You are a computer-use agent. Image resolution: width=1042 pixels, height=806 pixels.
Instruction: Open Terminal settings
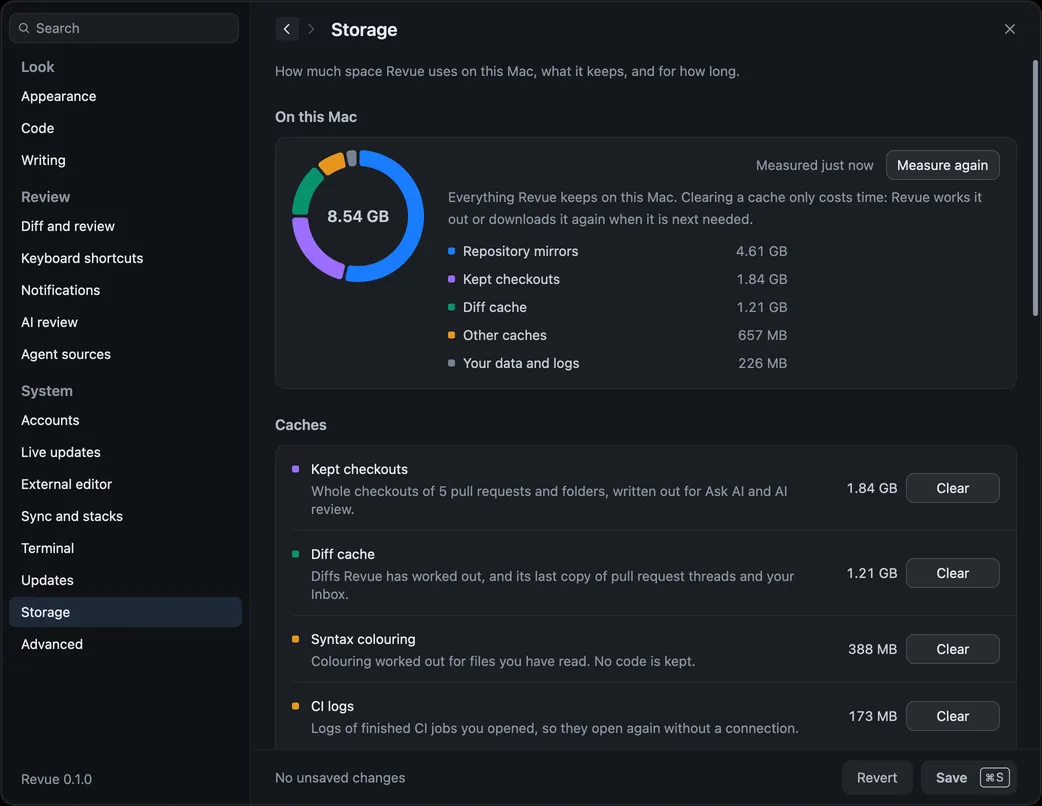[125, 548]
